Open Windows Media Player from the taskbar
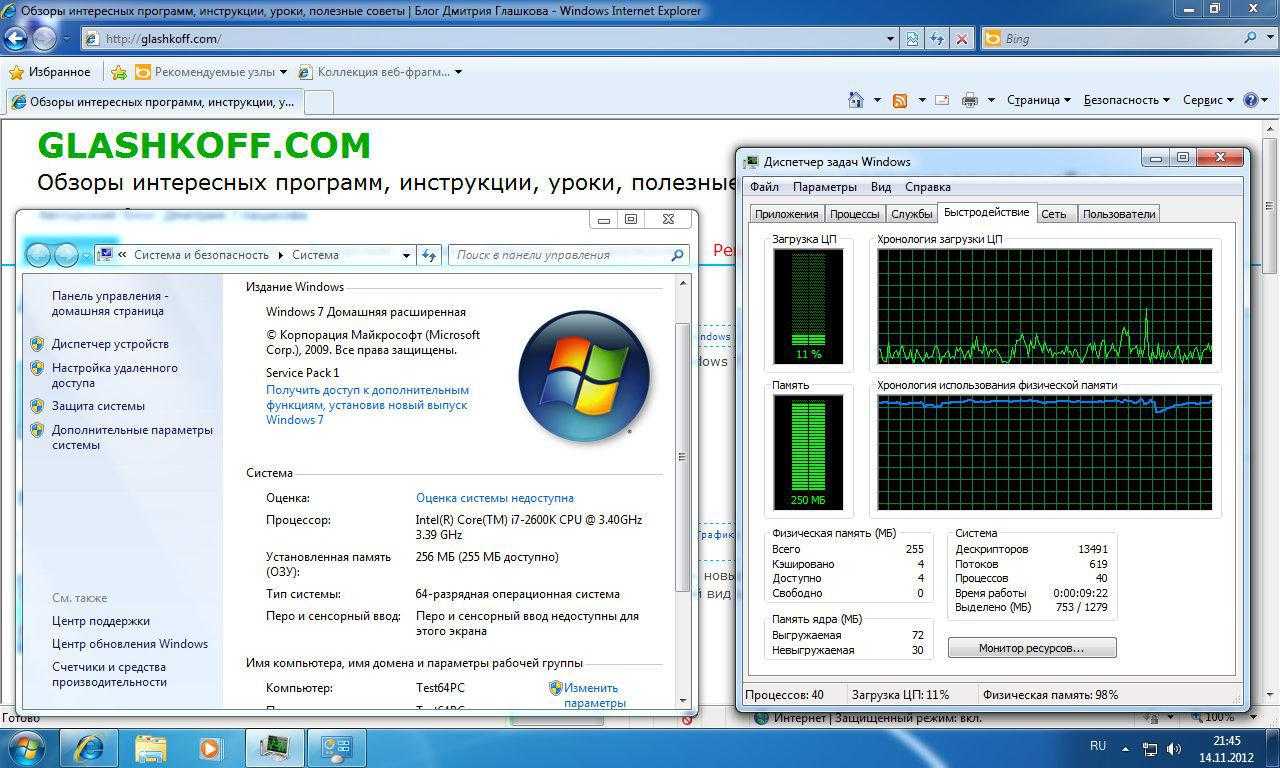Viewport: 1280px width, 768px height. [x=210, y=747]
